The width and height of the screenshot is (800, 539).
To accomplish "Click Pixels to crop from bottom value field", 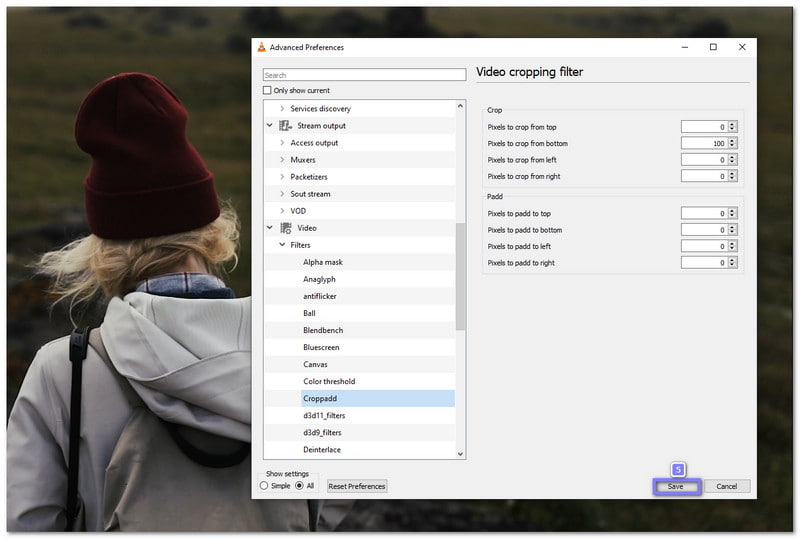I will (704, 143).
